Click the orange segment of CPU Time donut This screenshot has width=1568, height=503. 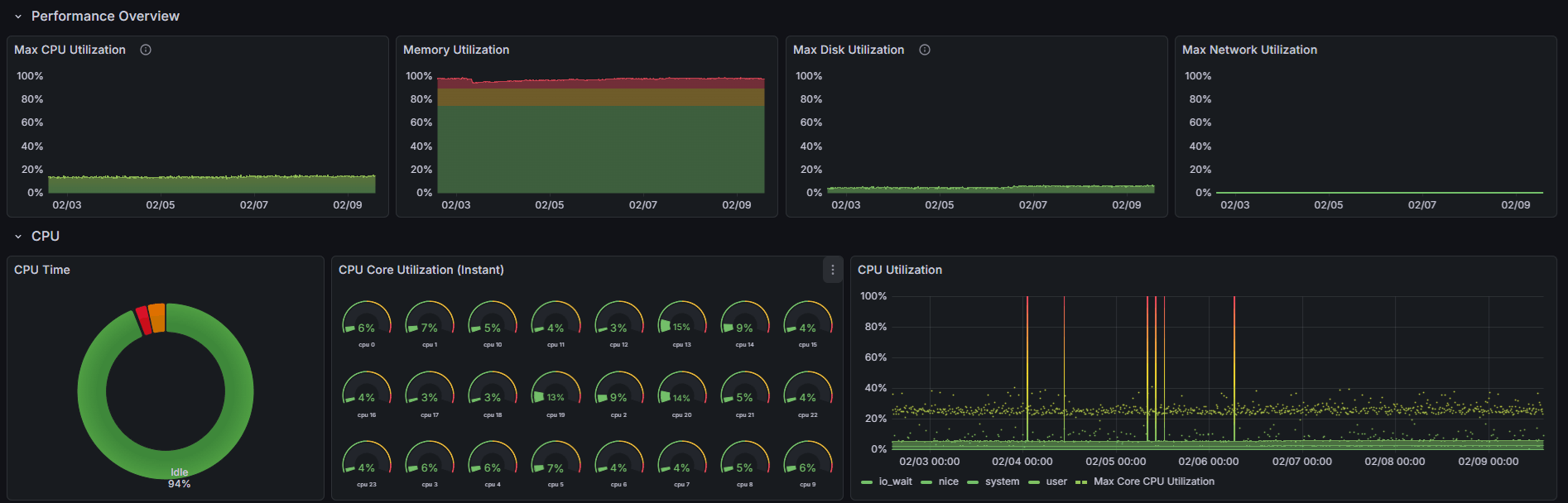tap(157, 318)
